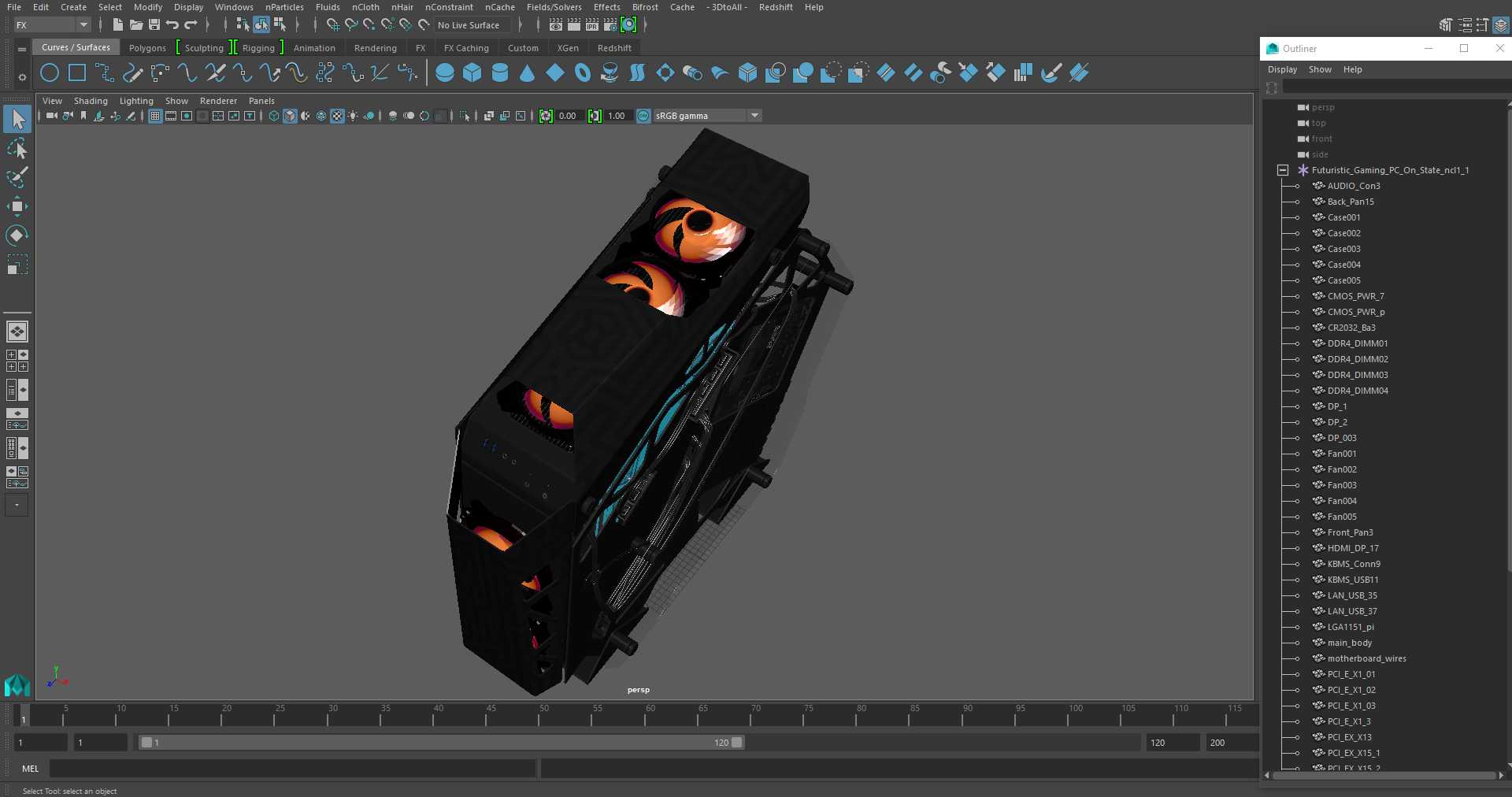The height and width of the screenshot is (797, 1512).
Task: Toggle smooth shade all in viewport
Action: [290, 116]
